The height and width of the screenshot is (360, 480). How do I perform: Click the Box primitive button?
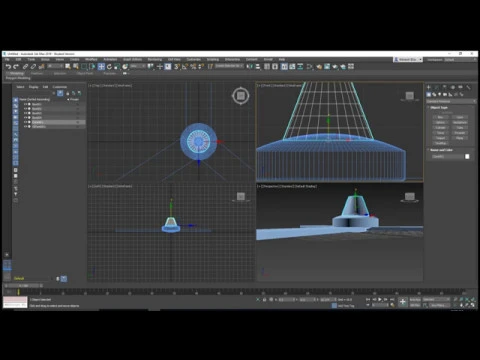[x=440, y=117]
